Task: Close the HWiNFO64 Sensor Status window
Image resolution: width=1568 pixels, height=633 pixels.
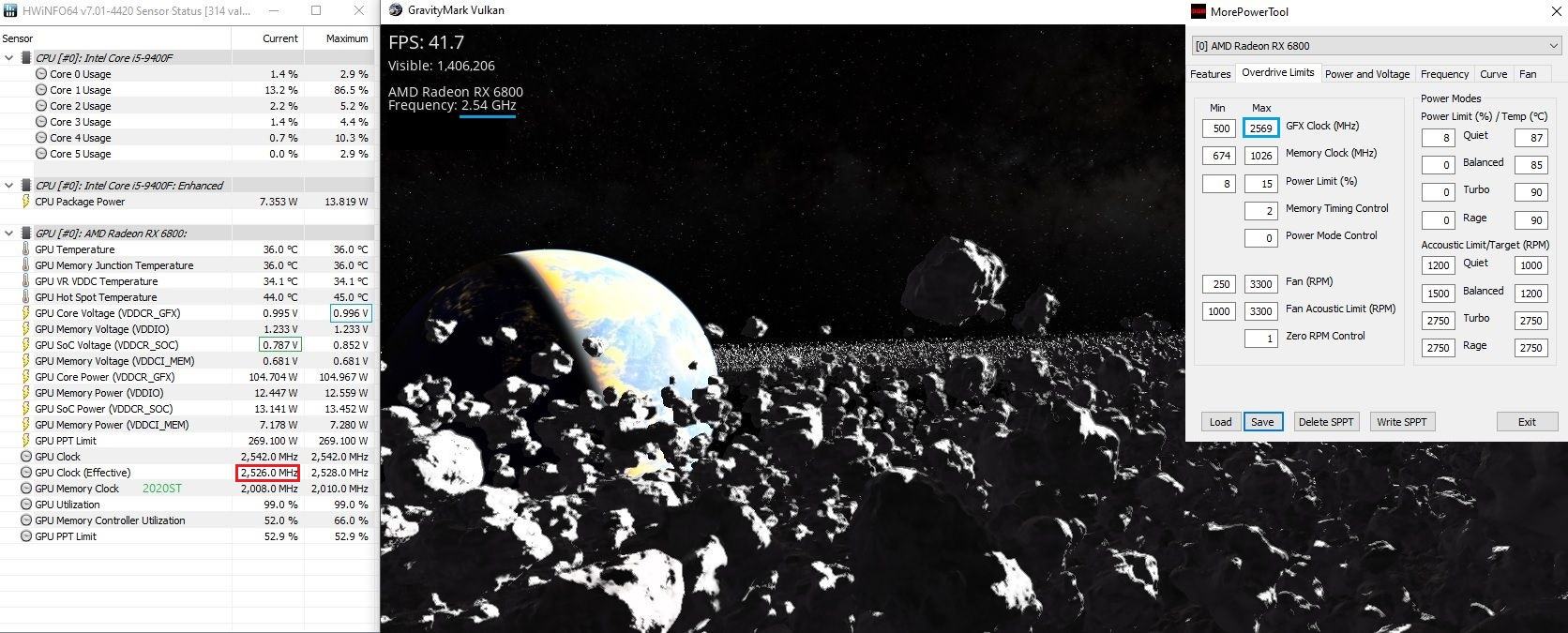Action: pos(359,11)
